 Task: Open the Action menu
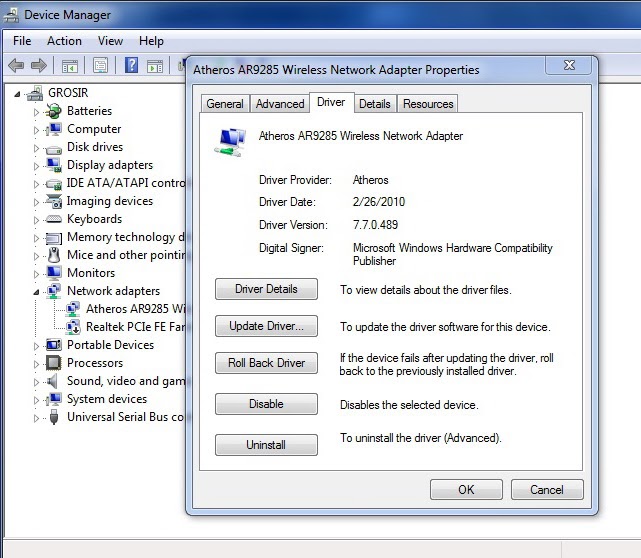coord(64,41)
